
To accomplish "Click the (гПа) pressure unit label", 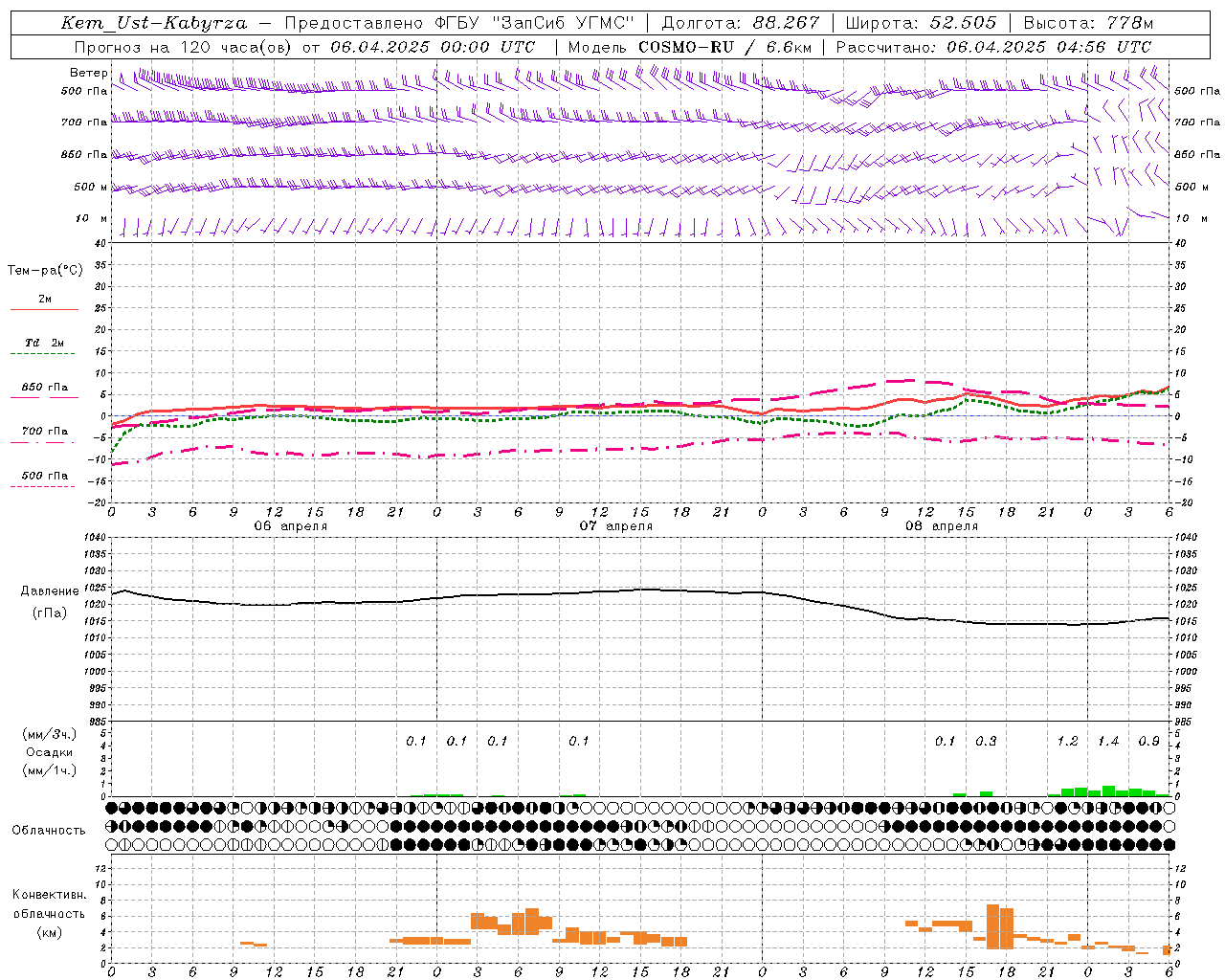I will [50, 613].
